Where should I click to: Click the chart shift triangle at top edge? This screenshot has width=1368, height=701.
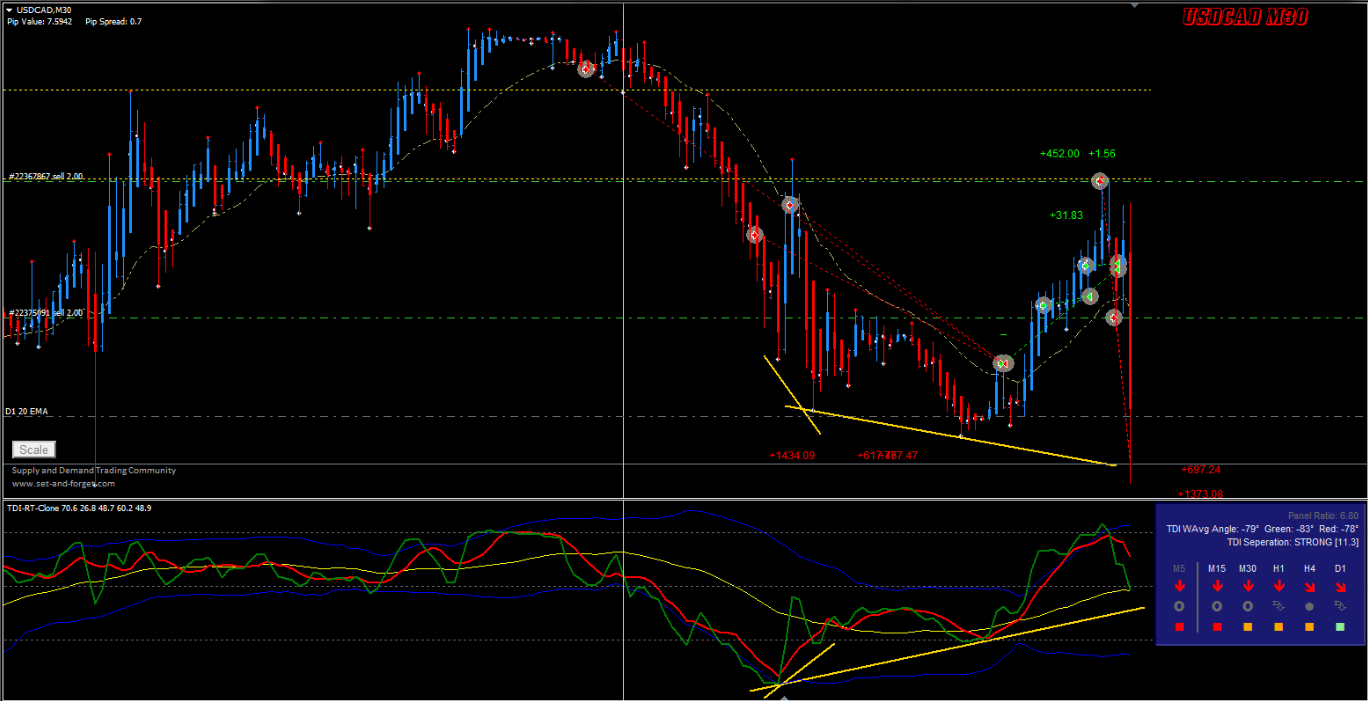[1134, 5]
